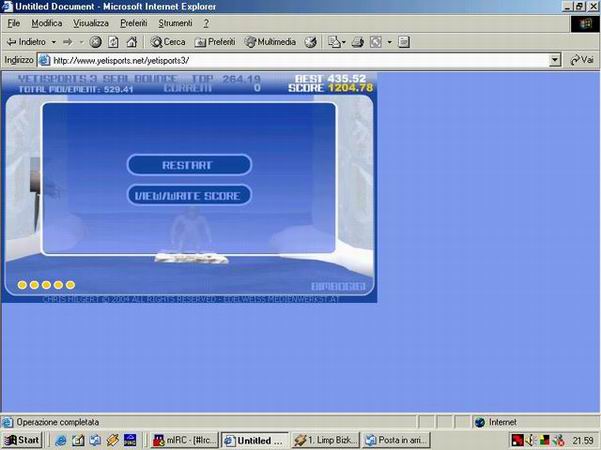Viewport: 601px width, 450px height.
Task: Click the Vai go button
Action: (x=582, y=60)
